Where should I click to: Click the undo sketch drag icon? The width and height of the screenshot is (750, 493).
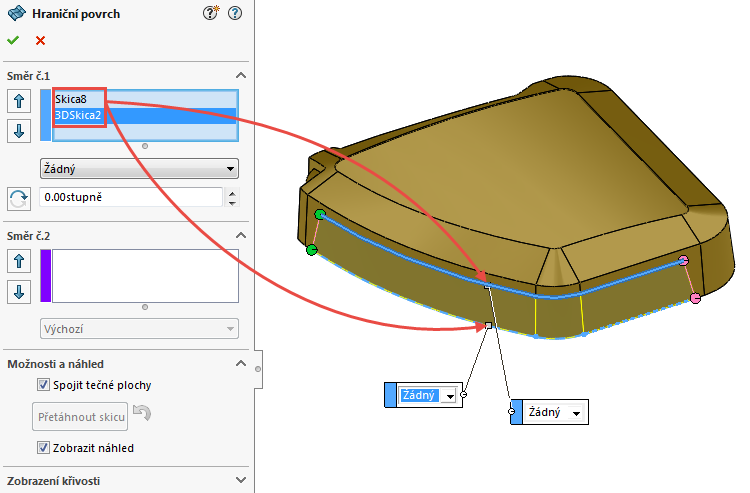pos(142,413)
